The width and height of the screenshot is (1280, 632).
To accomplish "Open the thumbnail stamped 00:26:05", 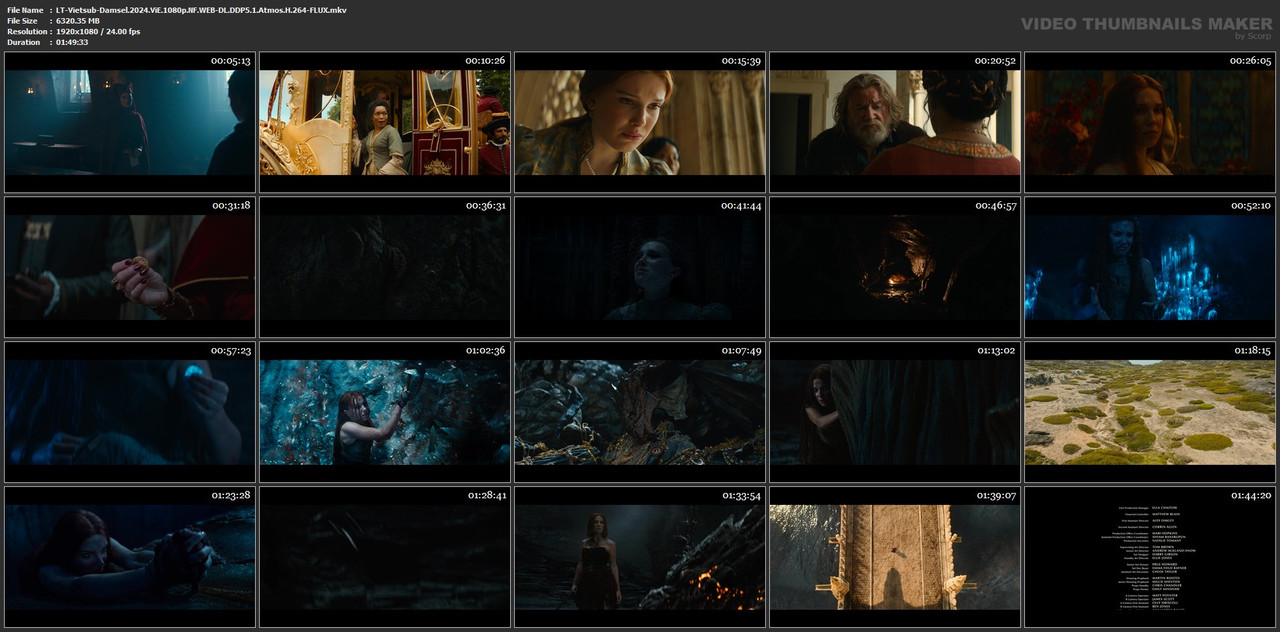I will pyautogui.click(x=1150, y=122).
